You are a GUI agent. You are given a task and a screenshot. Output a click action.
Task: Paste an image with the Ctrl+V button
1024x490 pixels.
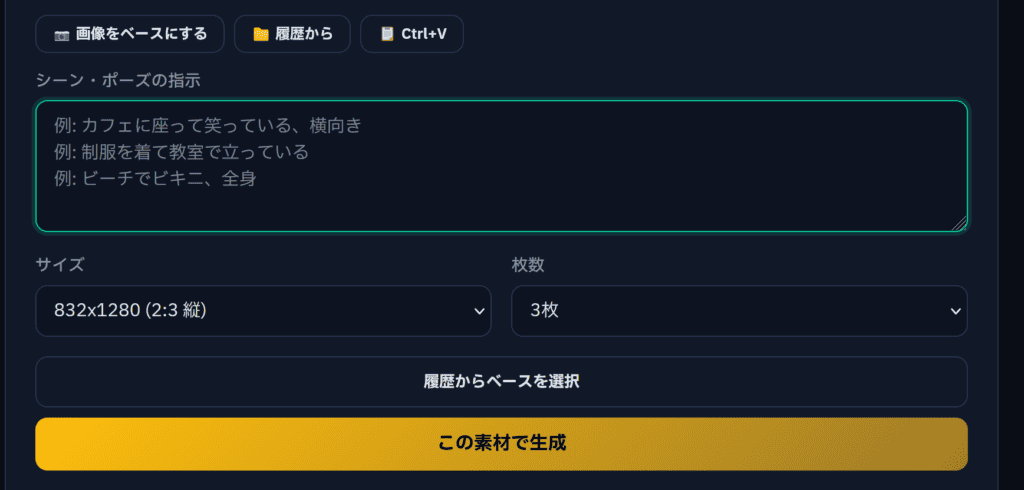click(x=412, y=34)
